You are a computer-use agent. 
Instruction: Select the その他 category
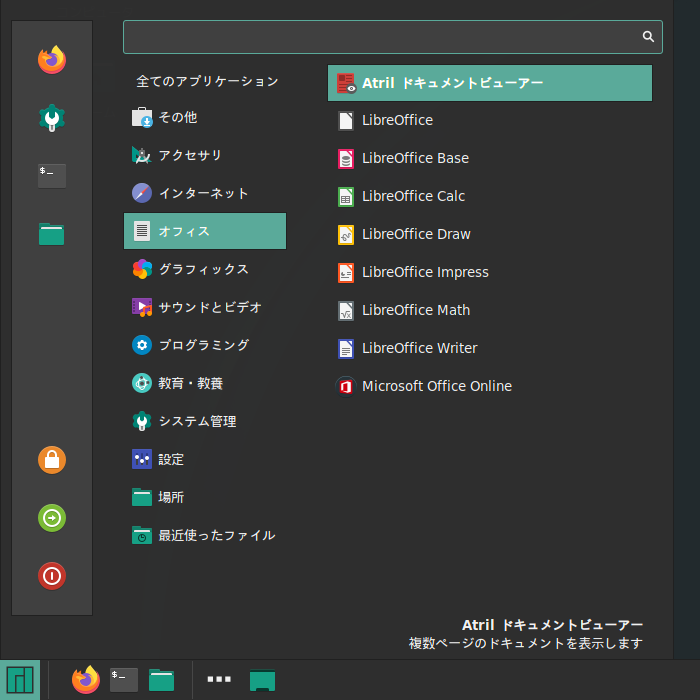(x=205, y=117)
